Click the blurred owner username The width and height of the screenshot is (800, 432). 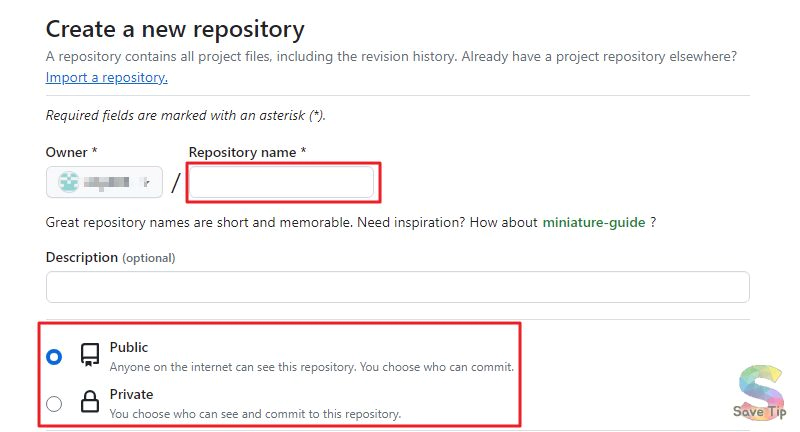tap(106, 182)
